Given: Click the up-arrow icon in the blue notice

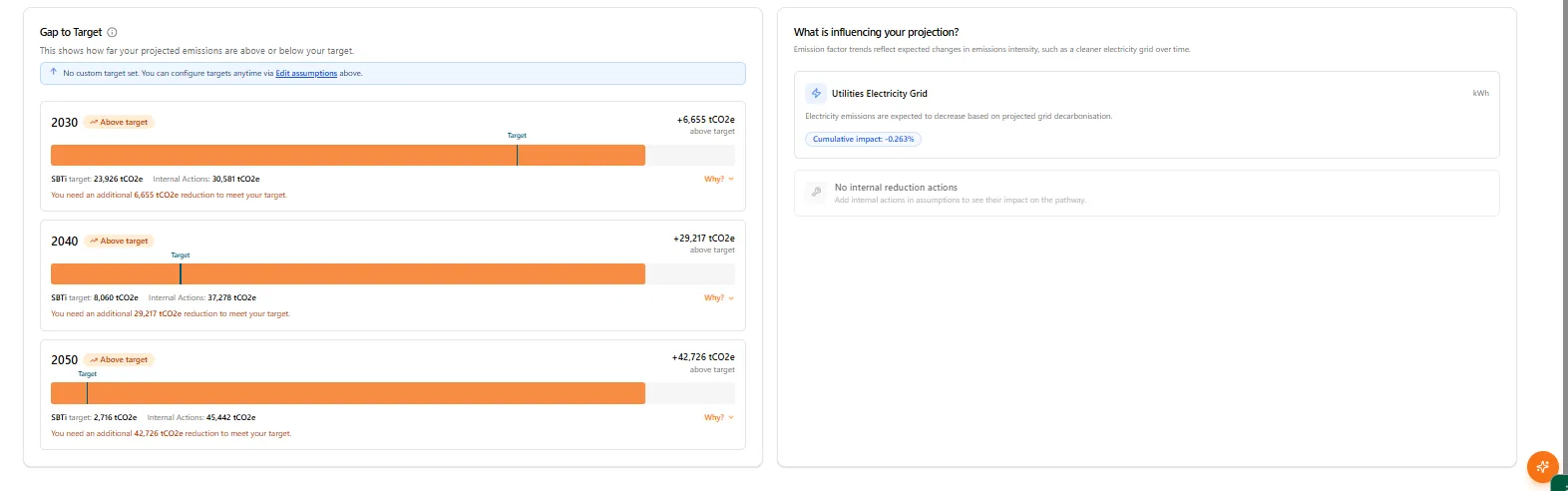Looking at the screenshot, I should (54, 72).
